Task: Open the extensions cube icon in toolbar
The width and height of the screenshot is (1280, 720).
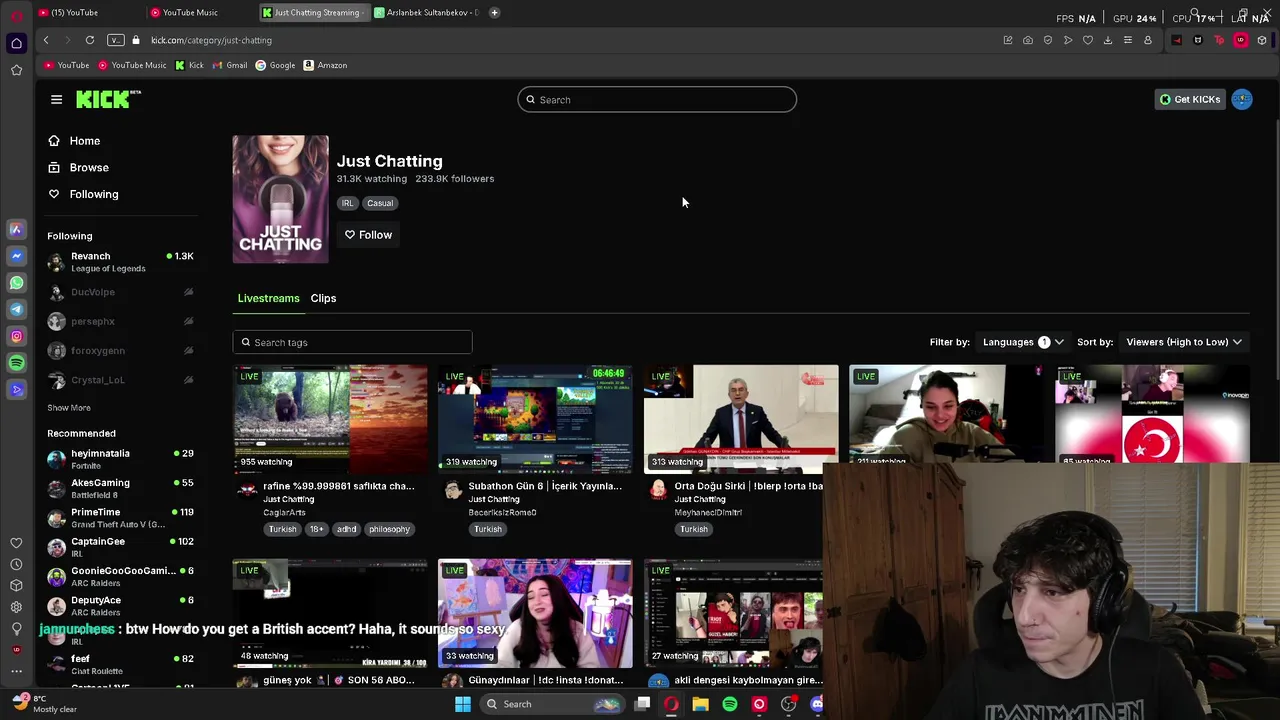Action: click(1262, 40)
